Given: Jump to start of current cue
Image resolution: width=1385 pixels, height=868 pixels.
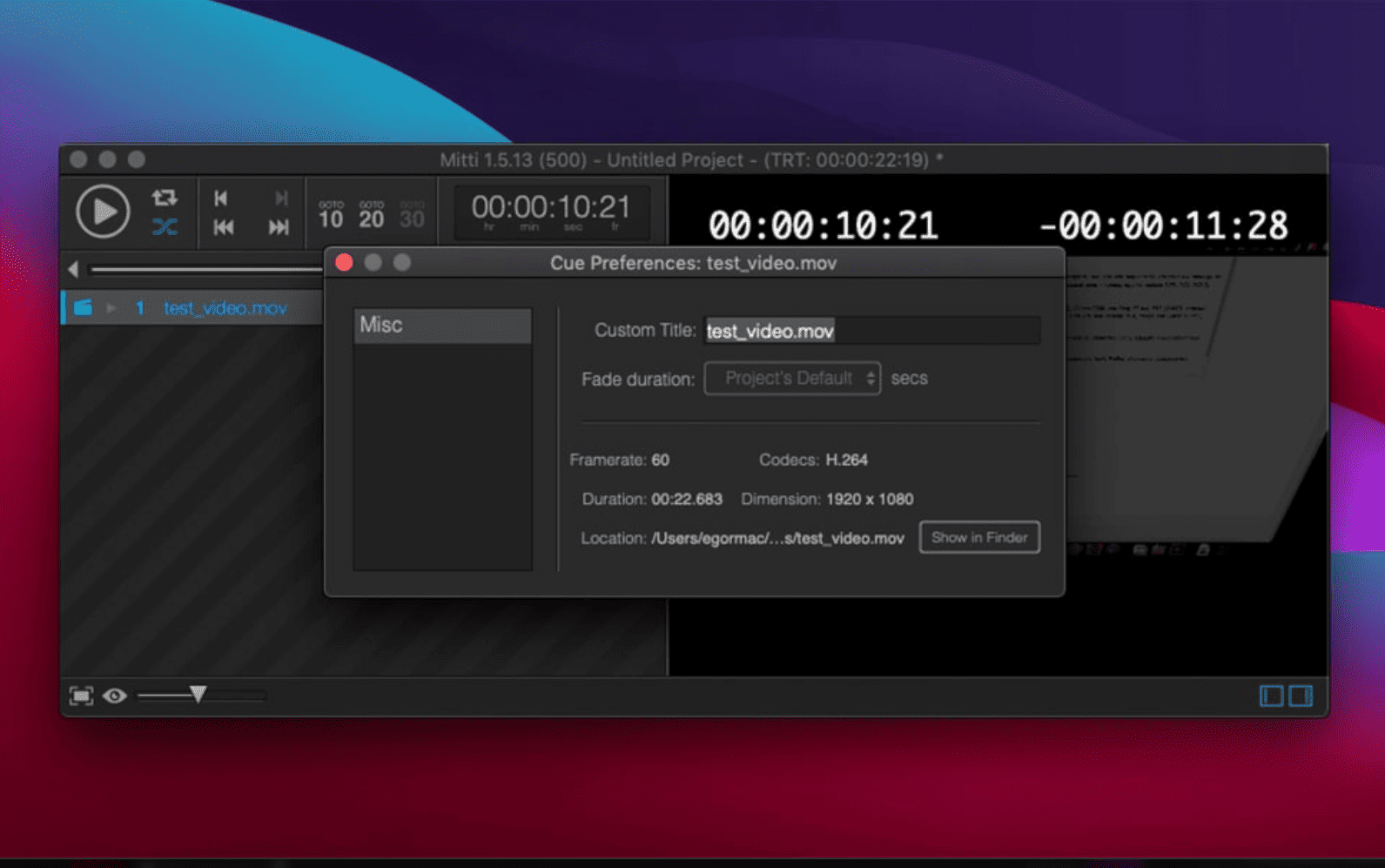Looking at the screenshot, I should coord(221,198).
